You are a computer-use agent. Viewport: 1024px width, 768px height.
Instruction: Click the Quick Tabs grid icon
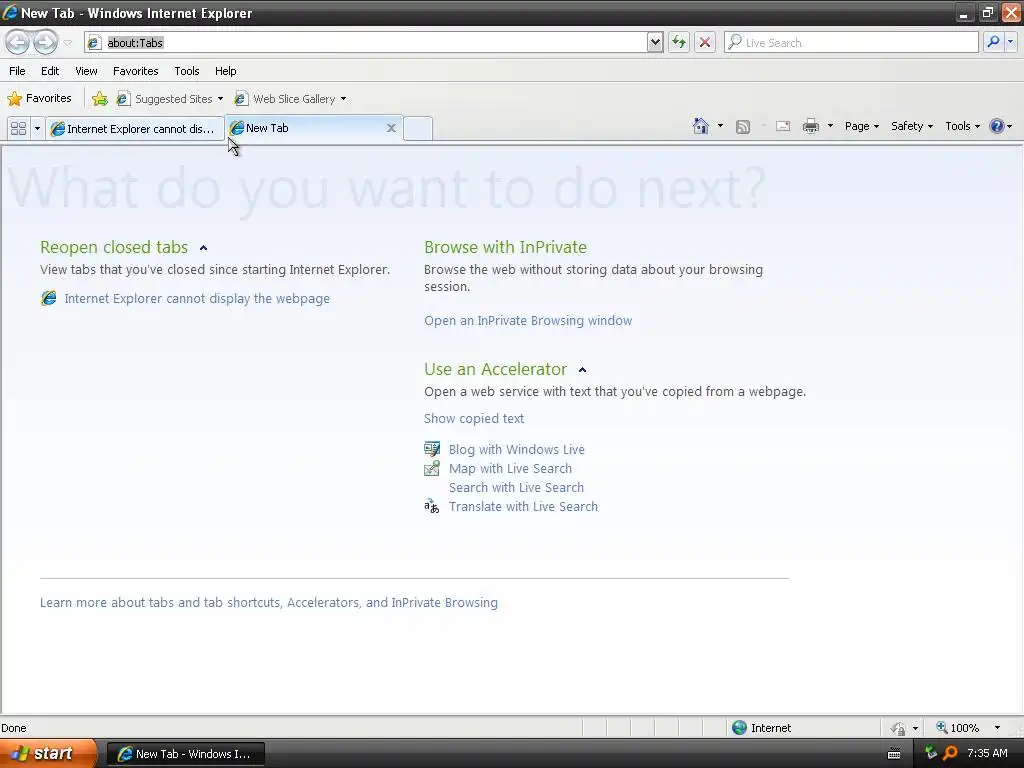18,128
